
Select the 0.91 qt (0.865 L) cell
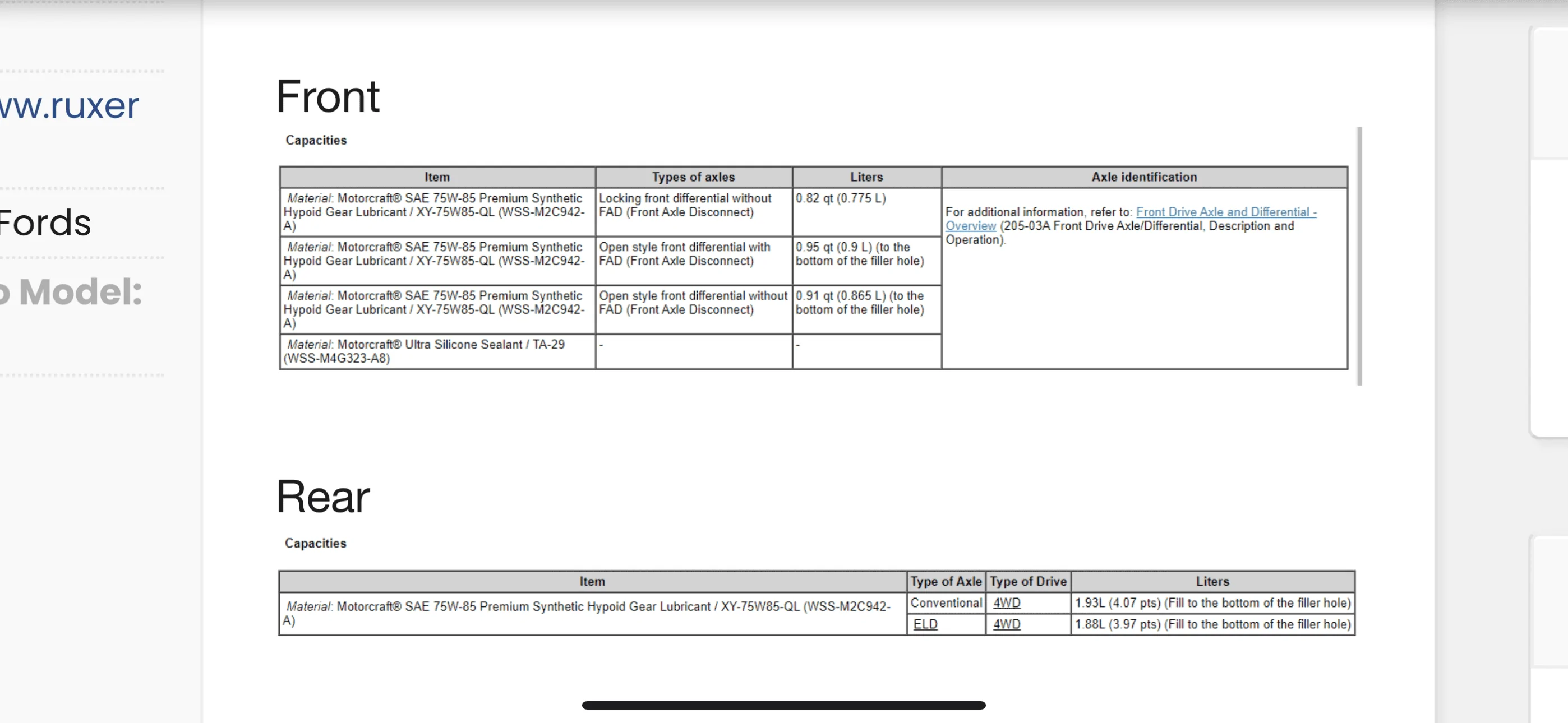866,309
